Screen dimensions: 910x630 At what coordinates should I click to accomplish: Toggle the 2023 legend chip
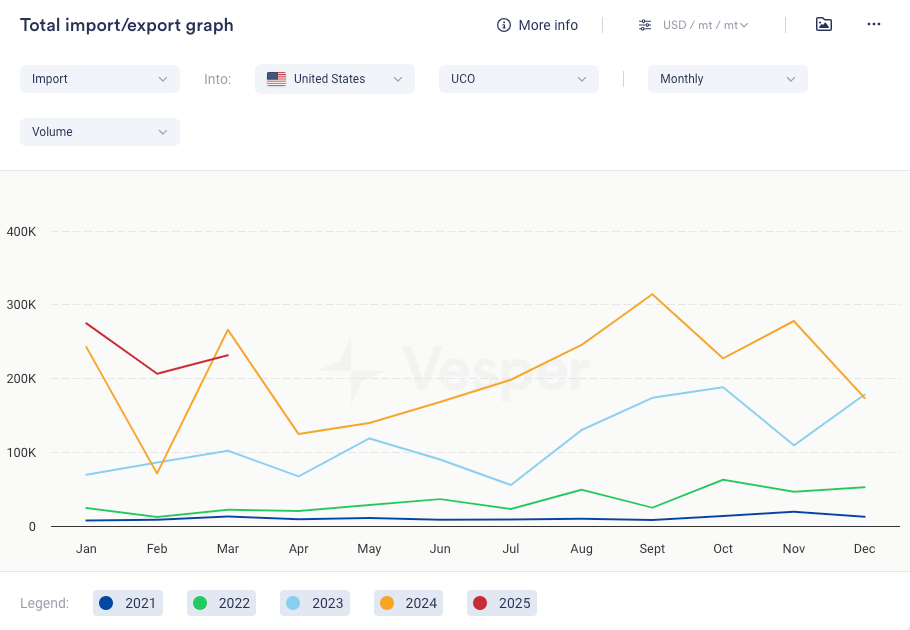point(314,603)
